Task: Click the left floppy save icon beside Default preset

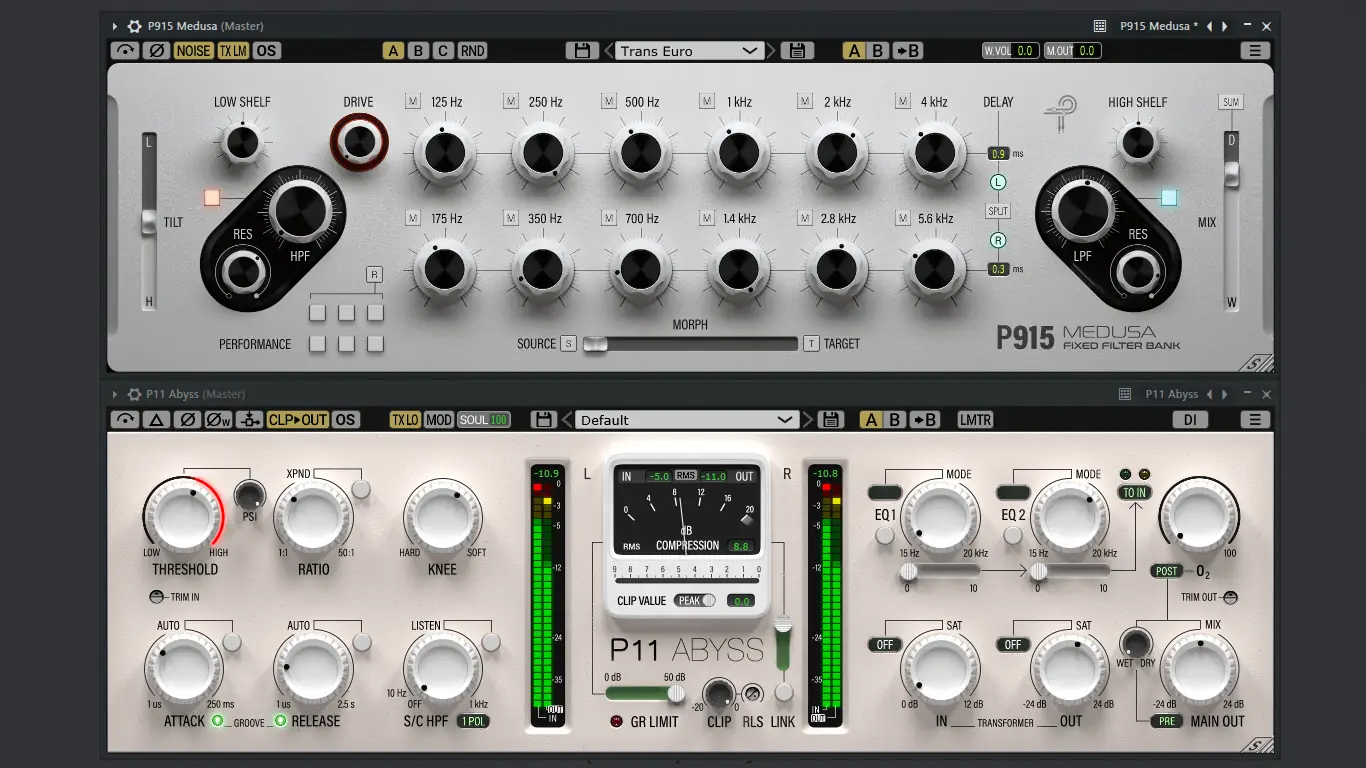Action: pos(543,420)
